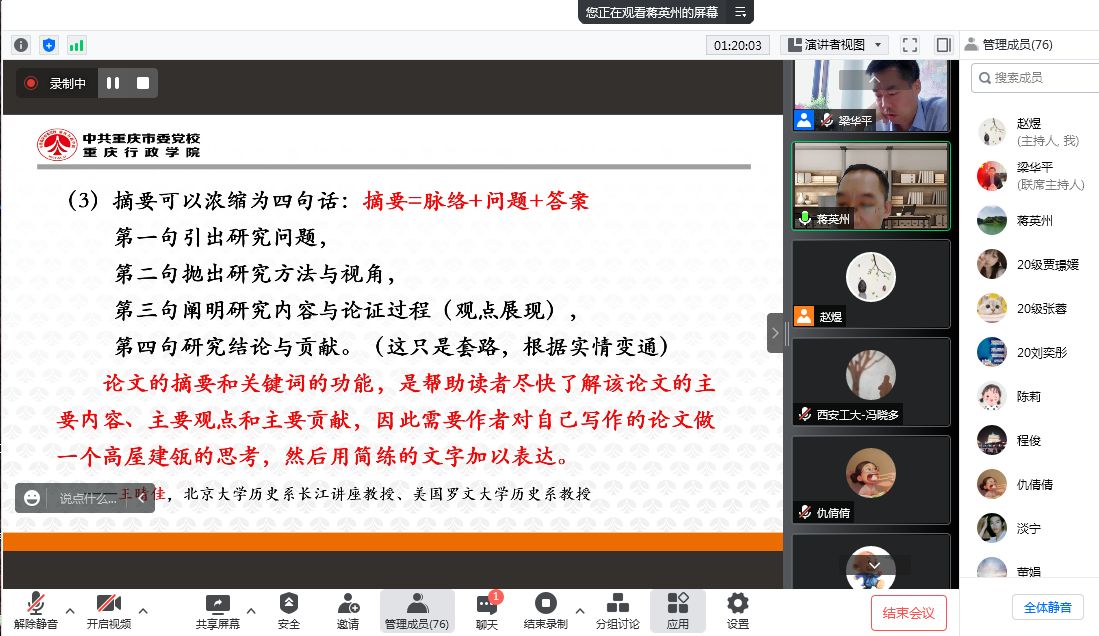Click the search members (搜索成员) field

pos(1036,77)
